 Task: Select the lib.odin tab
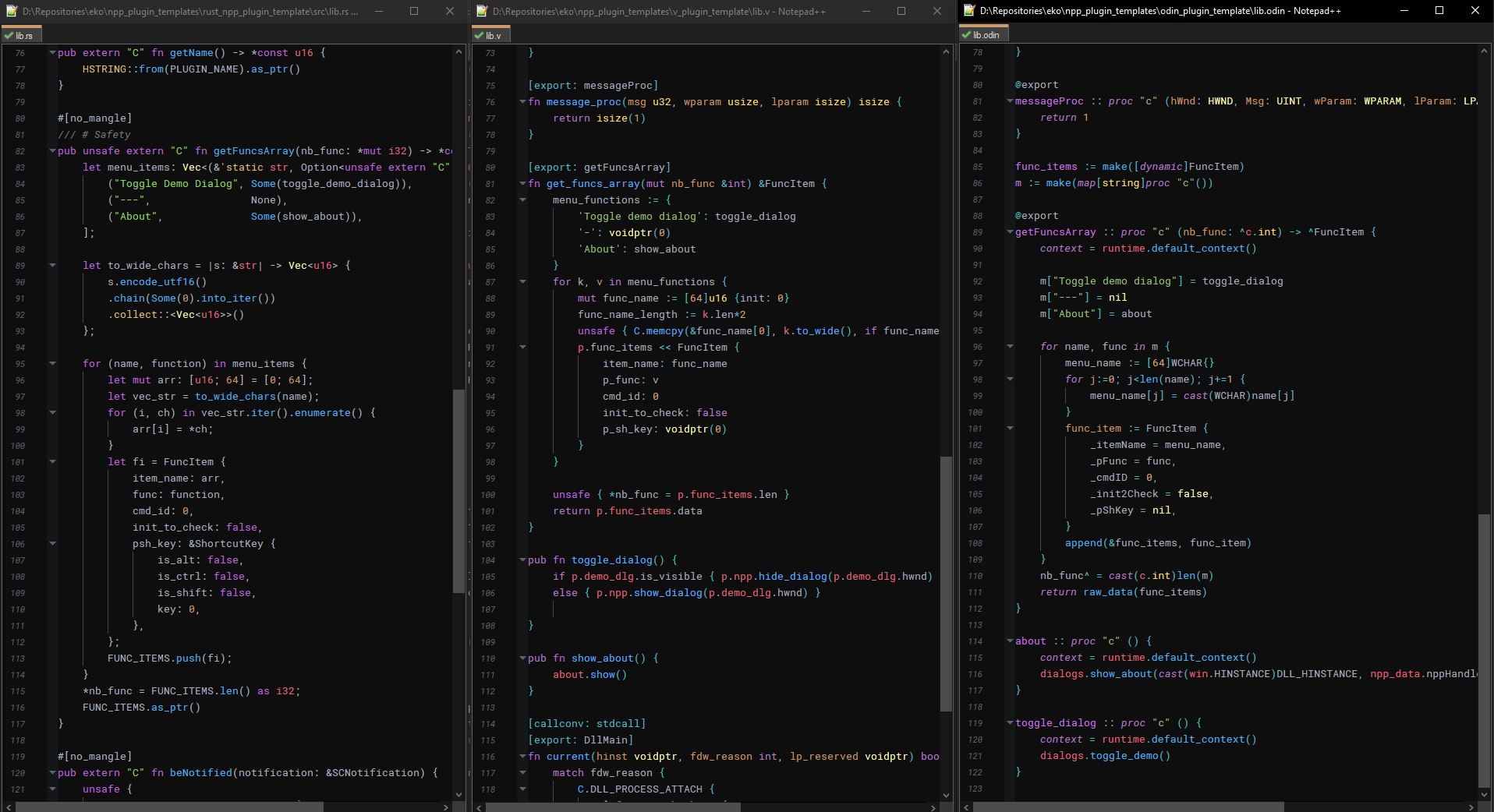(983, 35)
